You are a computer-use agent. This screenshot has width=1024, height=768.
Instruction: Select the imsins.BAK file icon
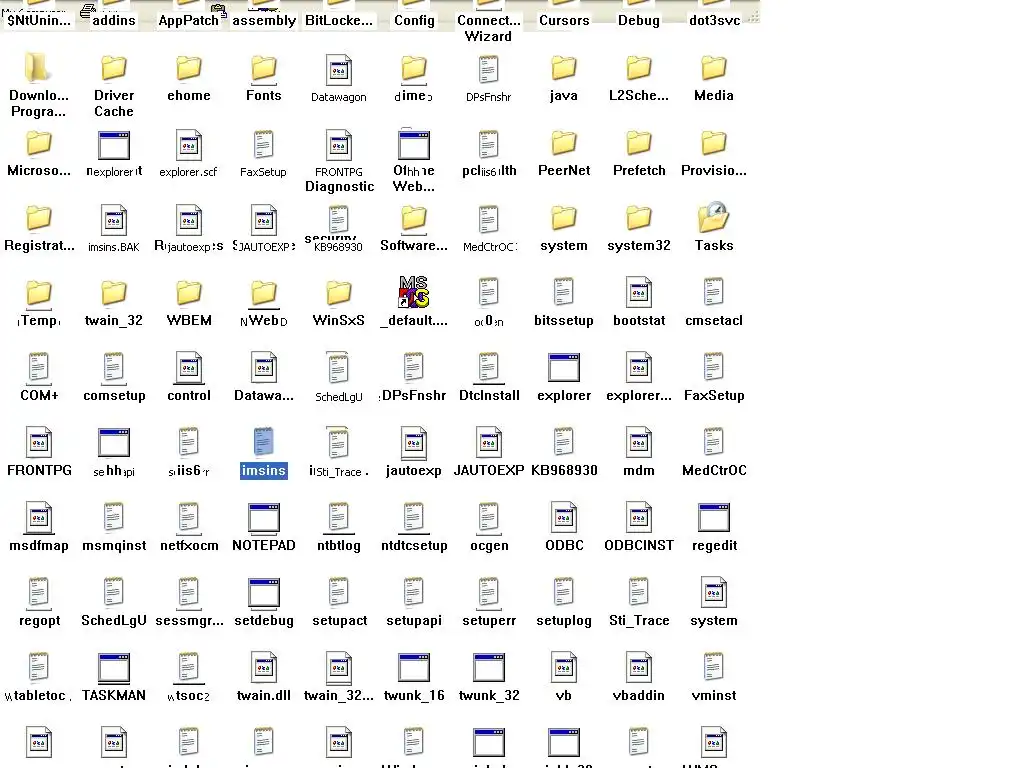coord(114,220)
